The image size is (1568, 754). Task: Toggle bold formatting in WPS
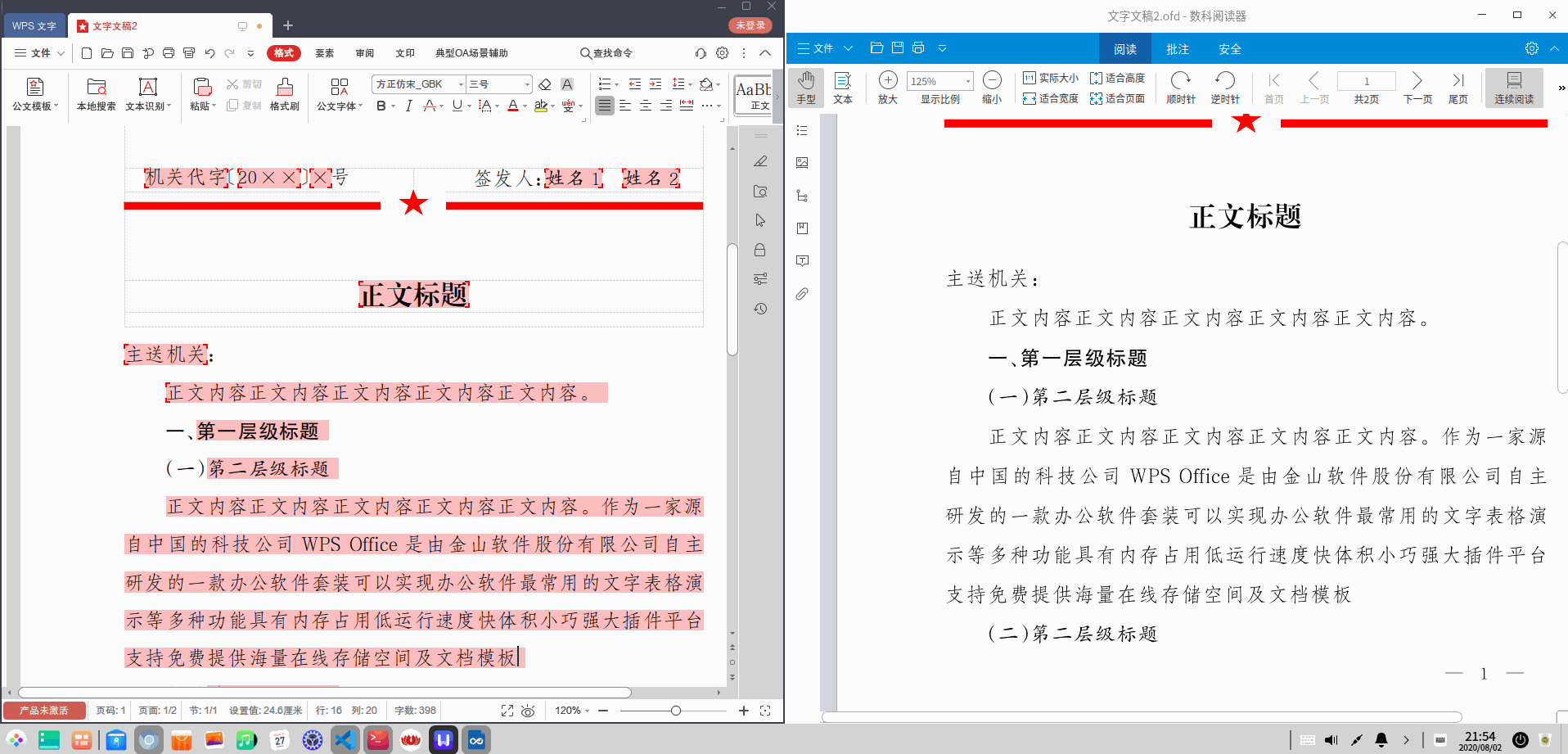pyautogui.click(x=380, y=106)
